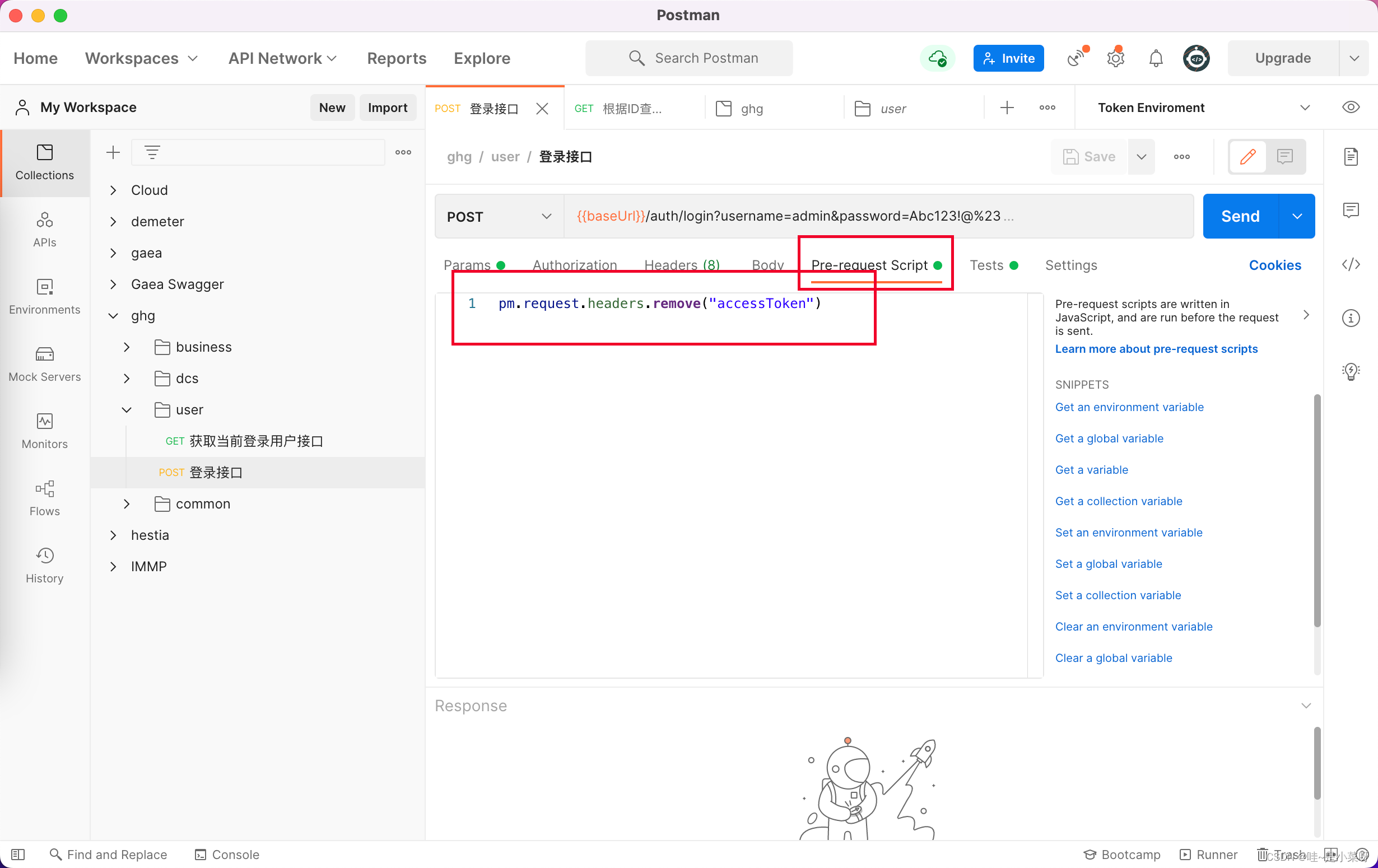Click the Flows panel icon
1378x868 pixels.
[45, 497]
